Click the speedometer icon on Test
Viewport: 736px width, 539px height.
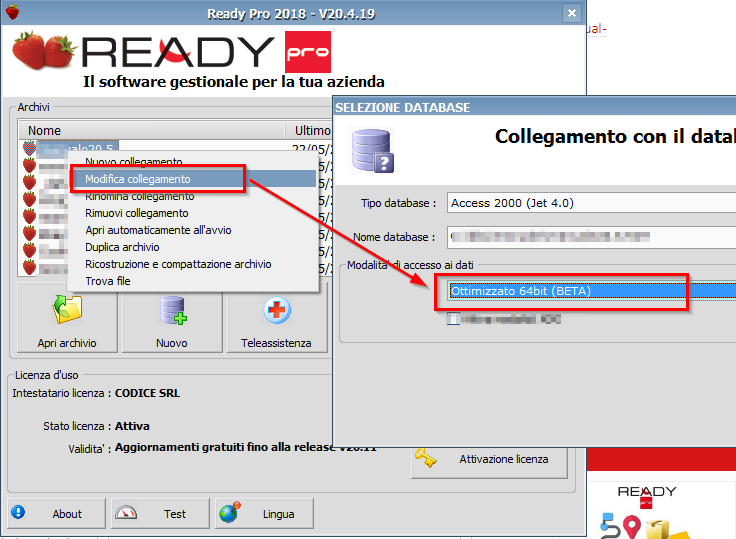coord(126,512)
